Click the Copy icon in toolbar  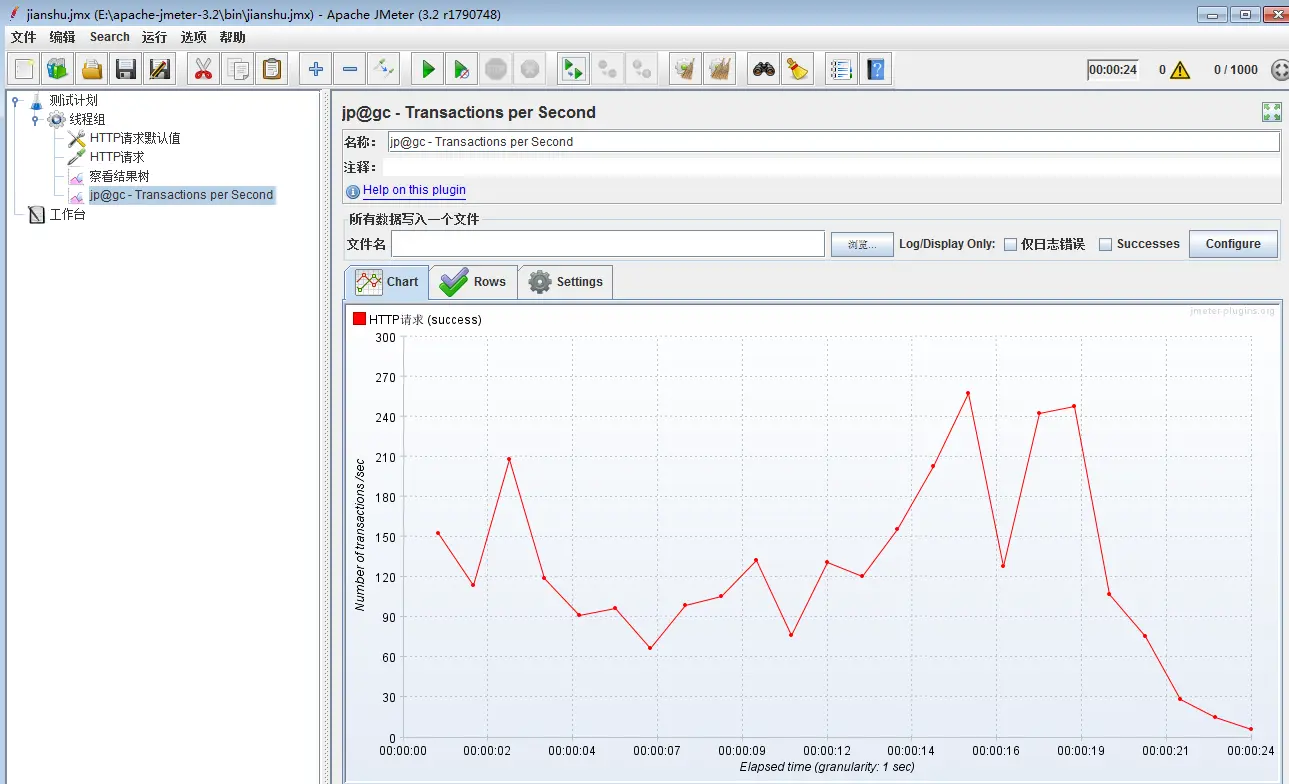[x=238, y=69]
